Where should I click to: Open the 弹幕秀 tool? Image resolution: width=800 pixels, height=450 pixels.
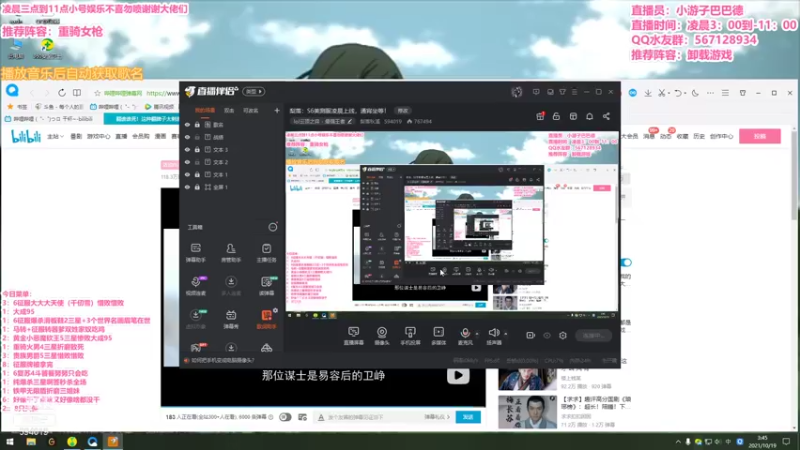(x=231, y=319)
